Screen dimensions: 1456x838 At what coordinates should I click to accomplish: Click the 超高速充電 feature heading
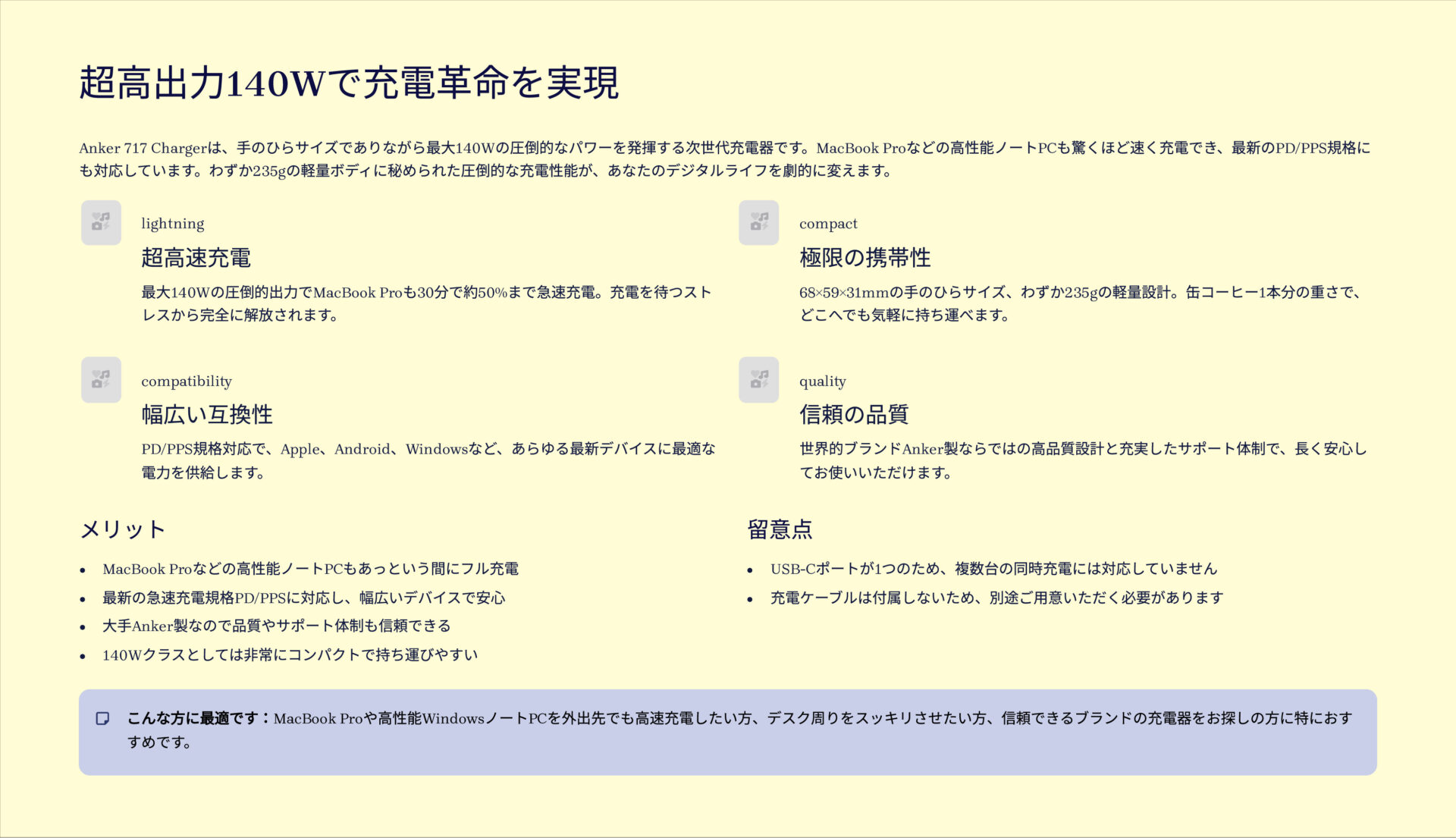click(196, 258)
